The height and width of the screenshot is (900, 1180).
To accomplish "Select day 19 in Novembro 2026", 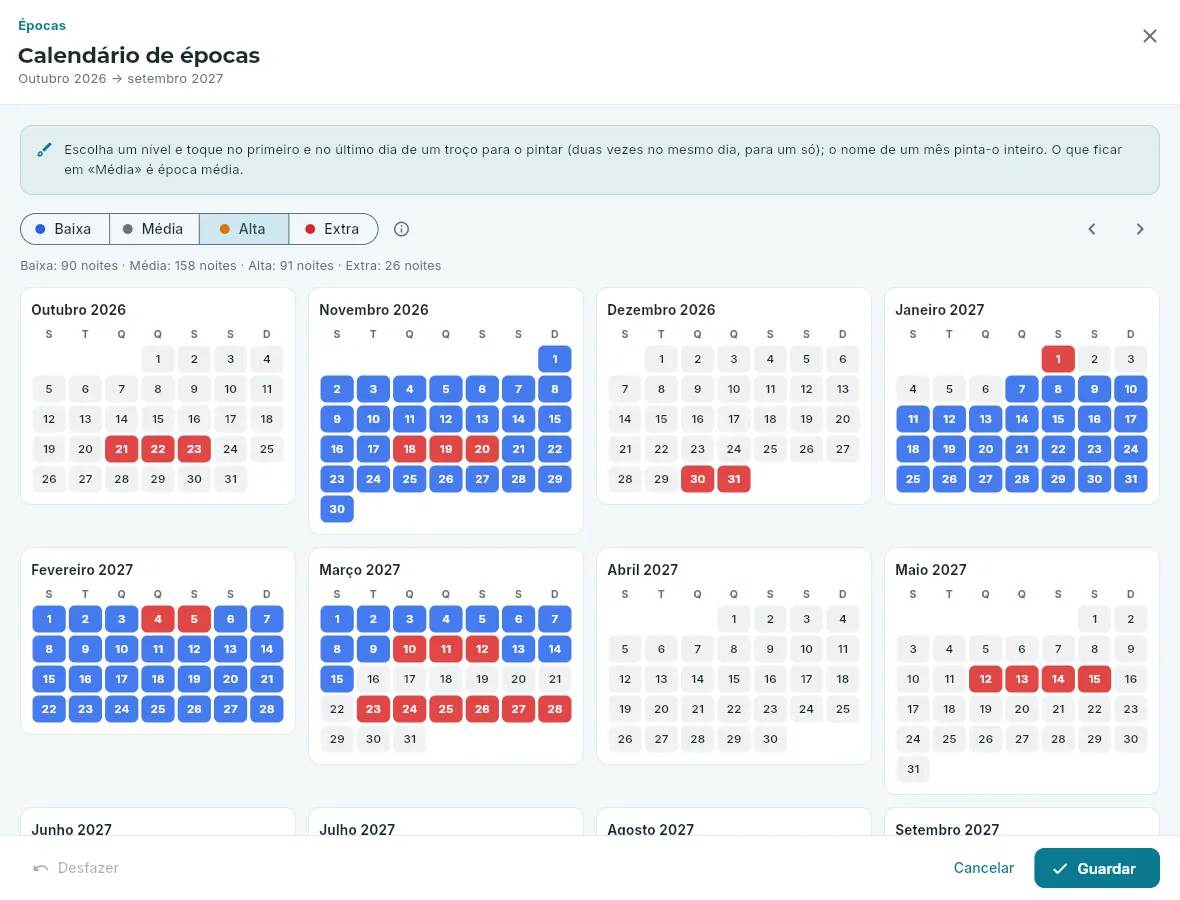I will point(446,449).
